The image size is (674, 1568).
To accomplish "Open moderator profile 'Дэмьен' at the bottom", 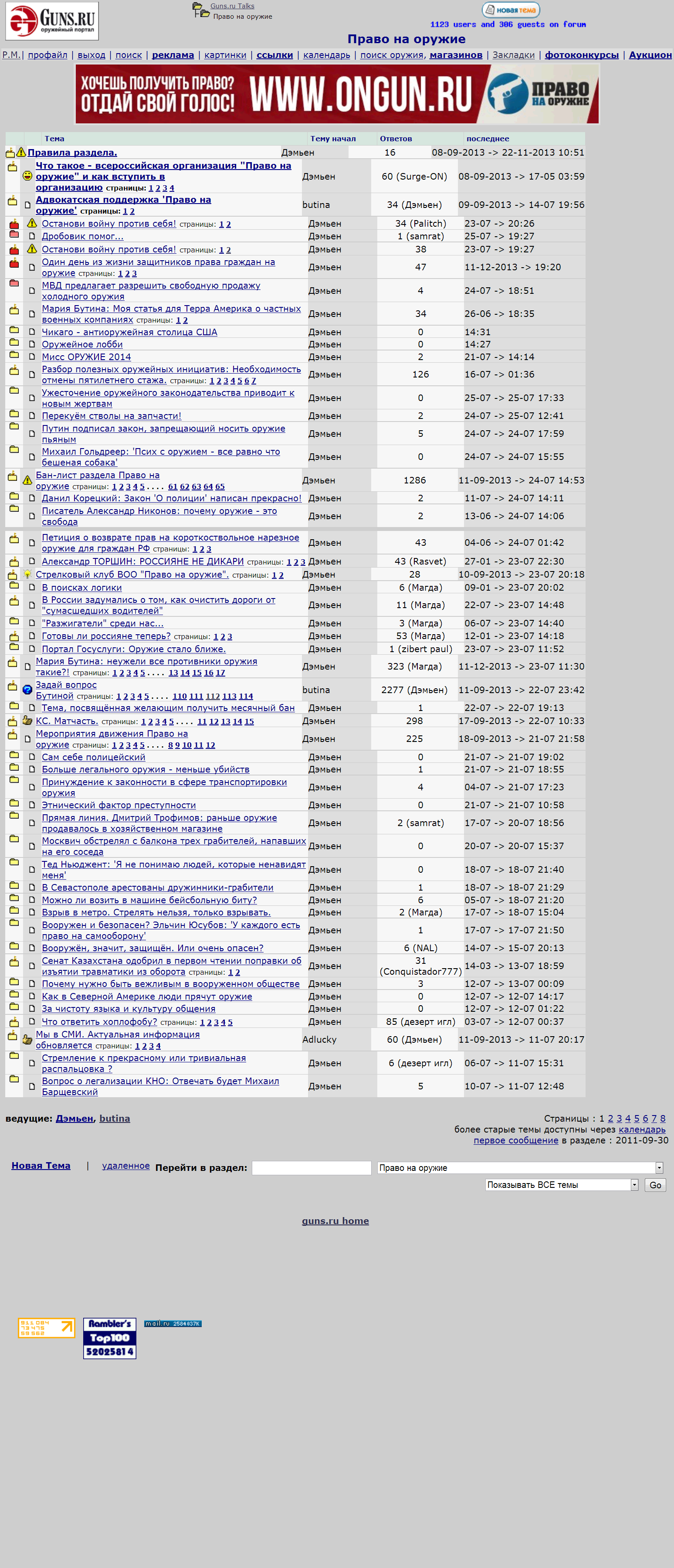I will coord(74,1118).
